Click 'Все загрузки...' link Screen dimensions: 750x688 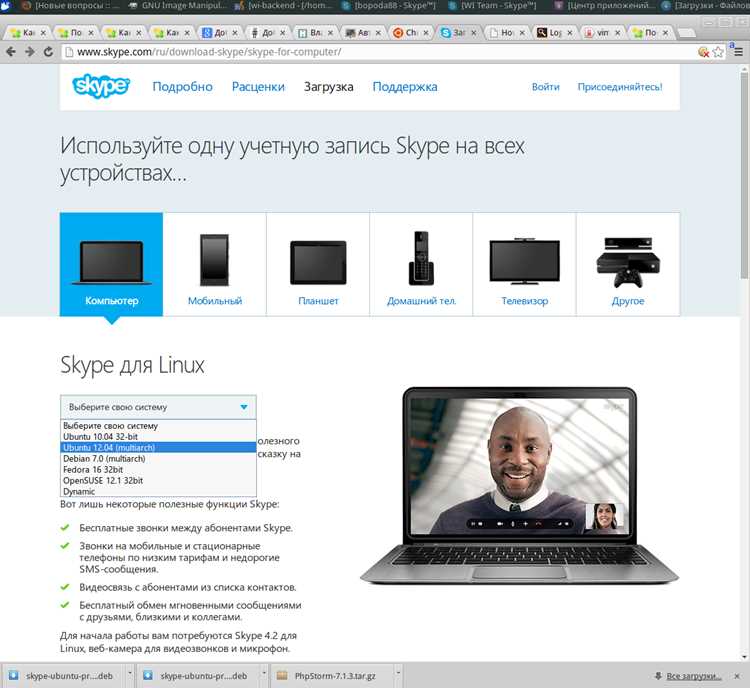(694, 676)
